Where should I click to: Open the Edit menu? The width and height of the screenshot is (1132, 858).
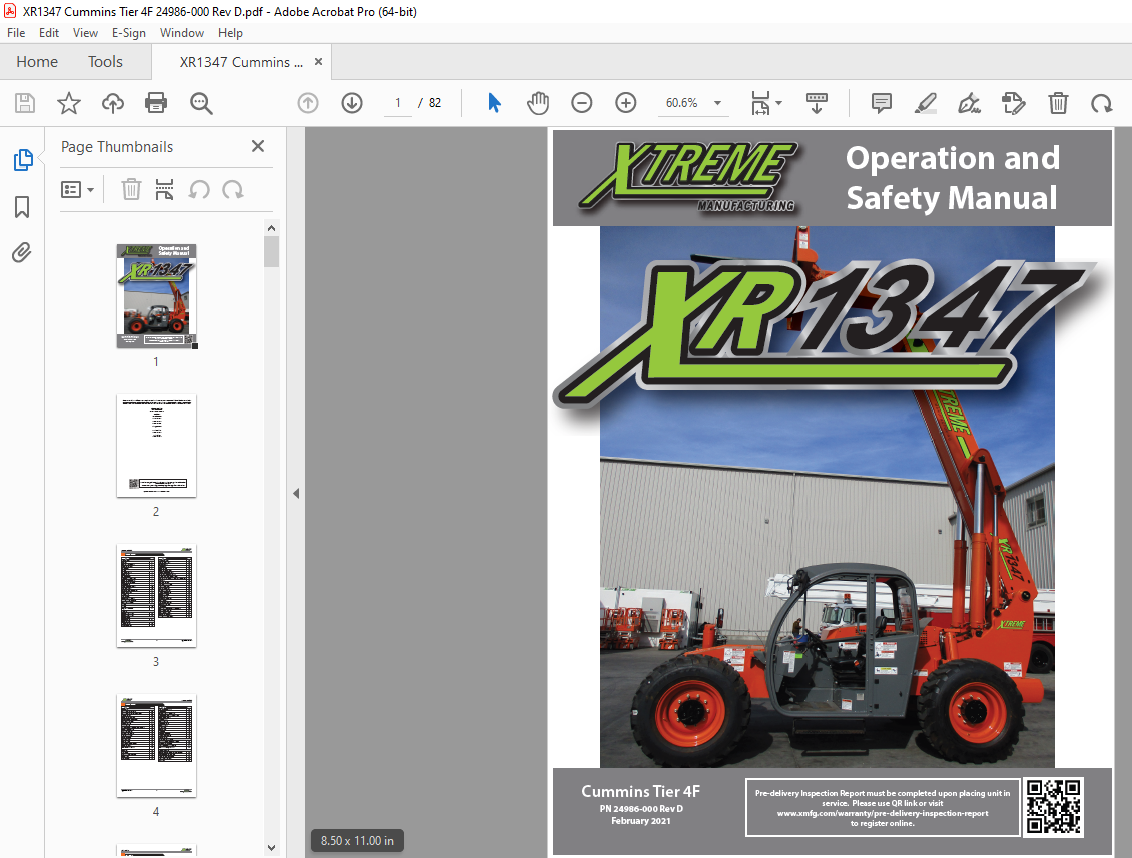point(48,32)
